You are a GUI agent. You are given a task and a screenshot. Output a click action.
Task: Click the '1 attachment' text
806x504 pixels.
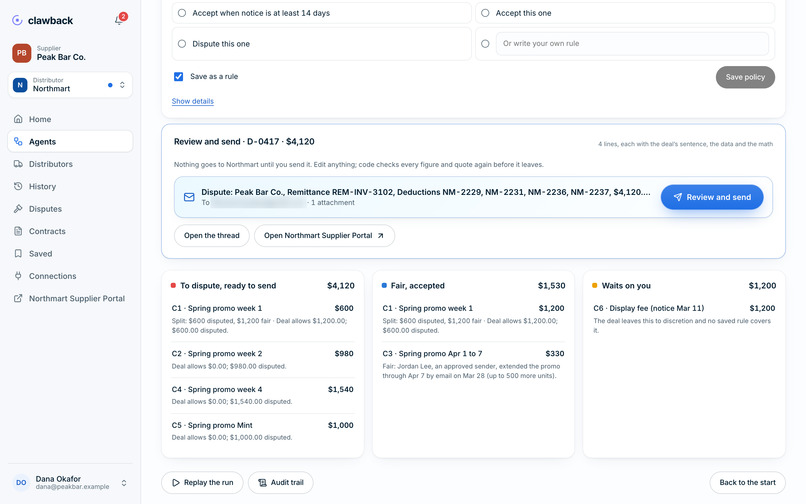click(333, 203)
